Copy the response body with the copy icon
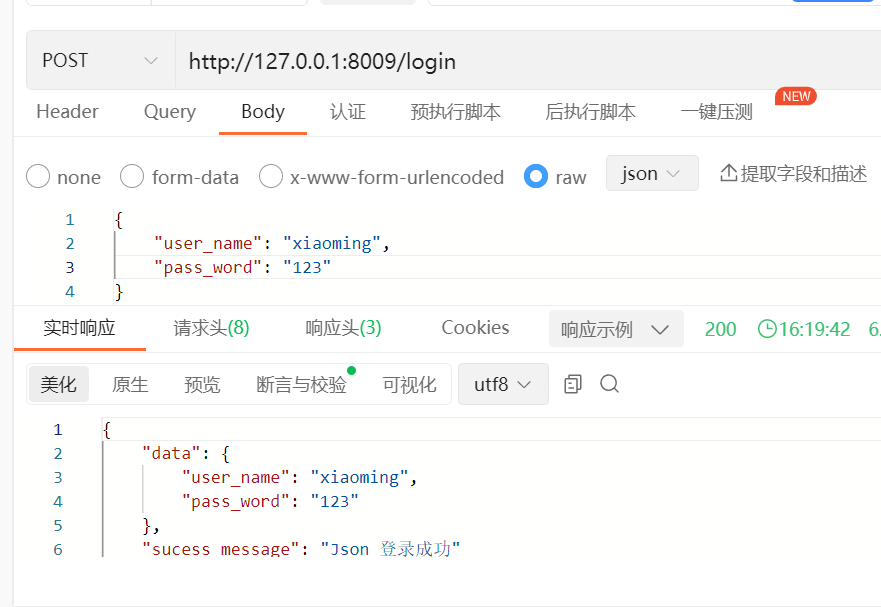Screen dimensions: 881x607 pyautogui.click(x=573, y=384)
